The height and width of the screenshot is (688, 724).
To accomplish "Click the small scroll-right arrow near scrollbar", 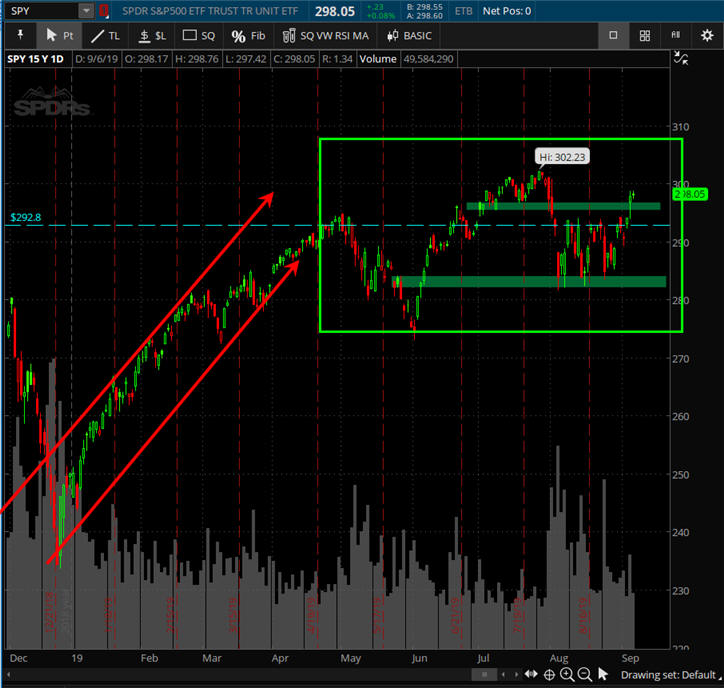I will [x=516, y=675].
